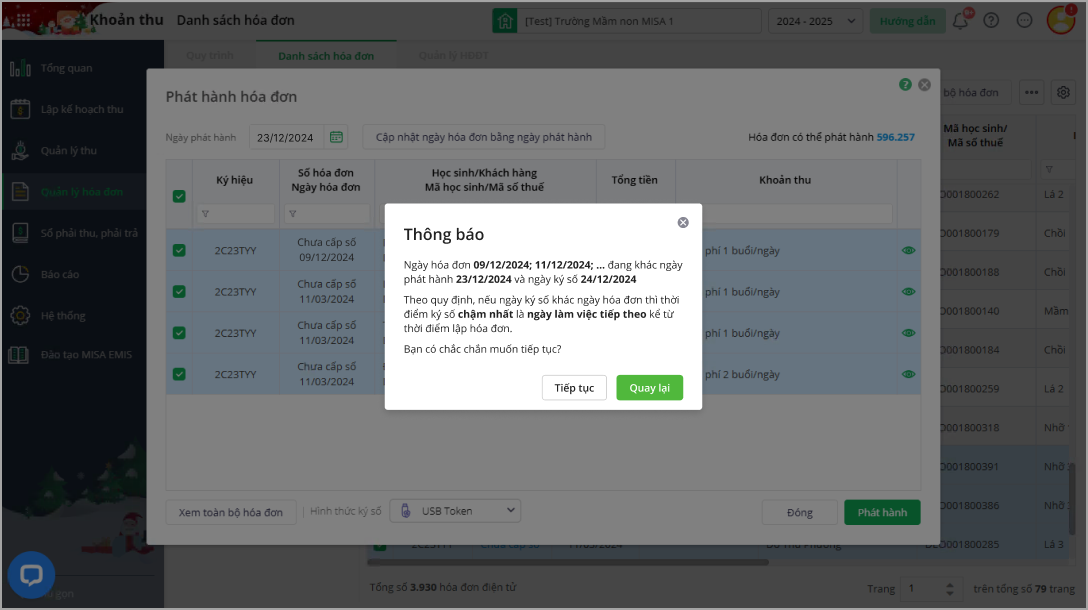Switch to the Danh sách hóa đơn tab

tap(326, 56)
